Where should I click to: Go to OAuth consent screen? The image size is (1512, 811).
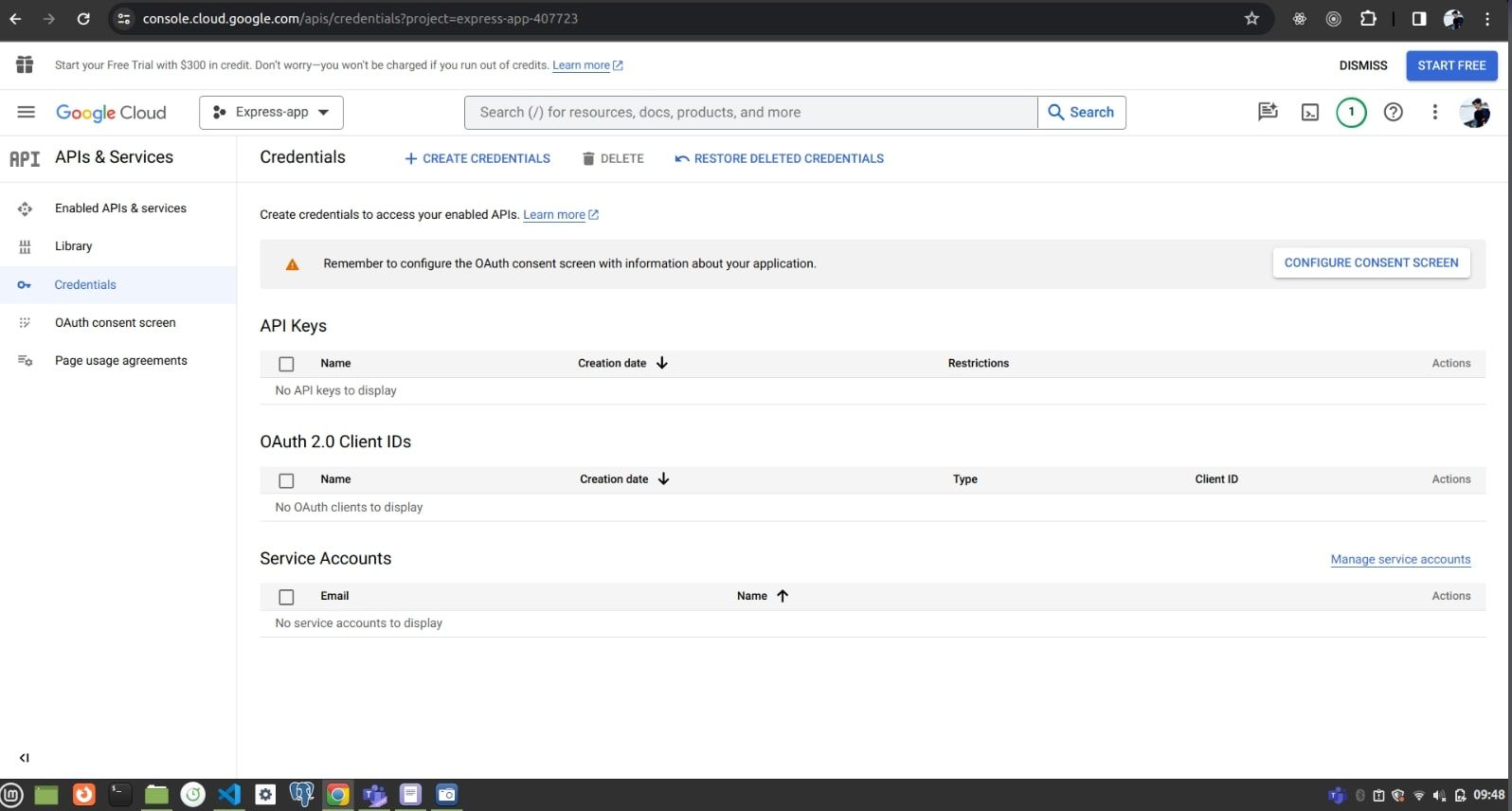point(117,323)
